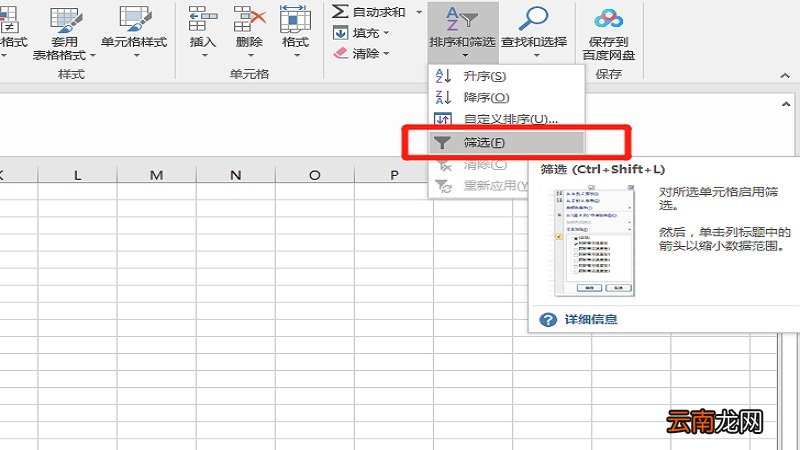Open the Cell Styles gallery
The image size is (800, 450).
click(134, 32)
